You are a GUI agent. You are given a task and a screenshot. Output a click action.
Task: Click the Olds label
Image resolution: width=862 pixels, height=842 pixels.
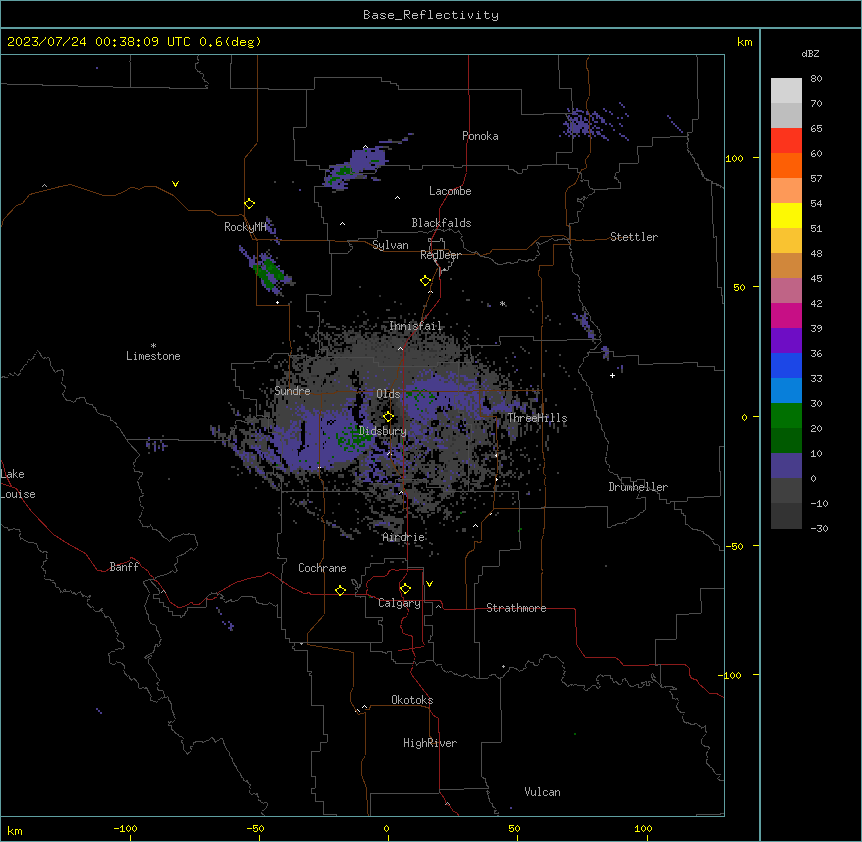coord(388,394)
